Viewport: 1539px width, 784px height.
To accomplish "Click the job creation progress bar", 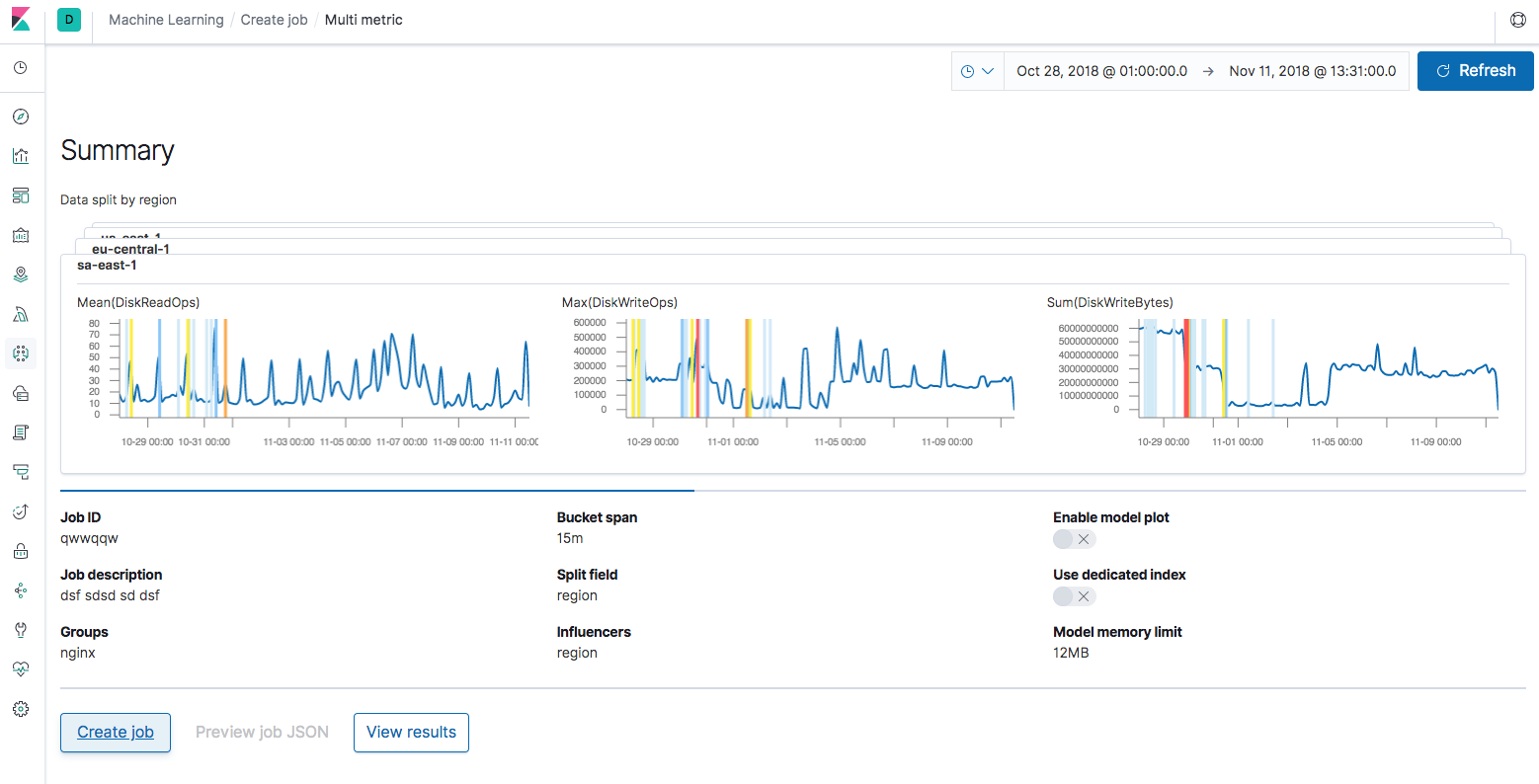I will coord(793,490).
